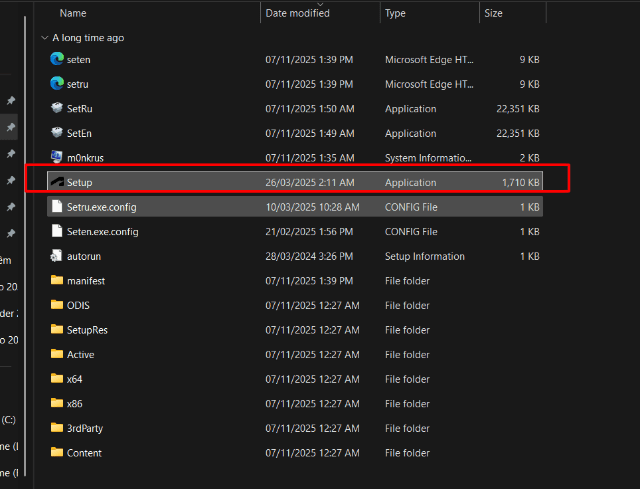Screen dimensions: 640x489
Task: Click the autorun setup information icon
Action: [x=57, y=256]
